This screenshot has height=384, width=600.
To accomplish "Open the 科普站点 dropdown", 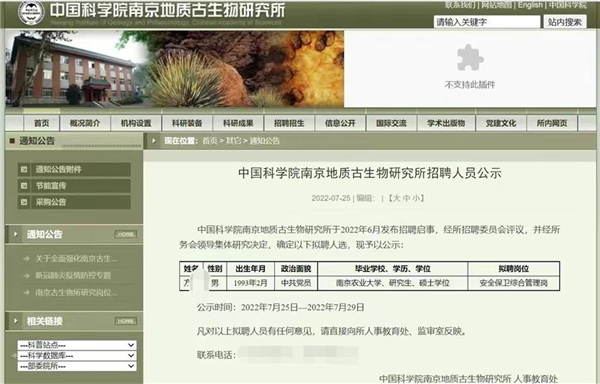I will (x=77, y=345).
